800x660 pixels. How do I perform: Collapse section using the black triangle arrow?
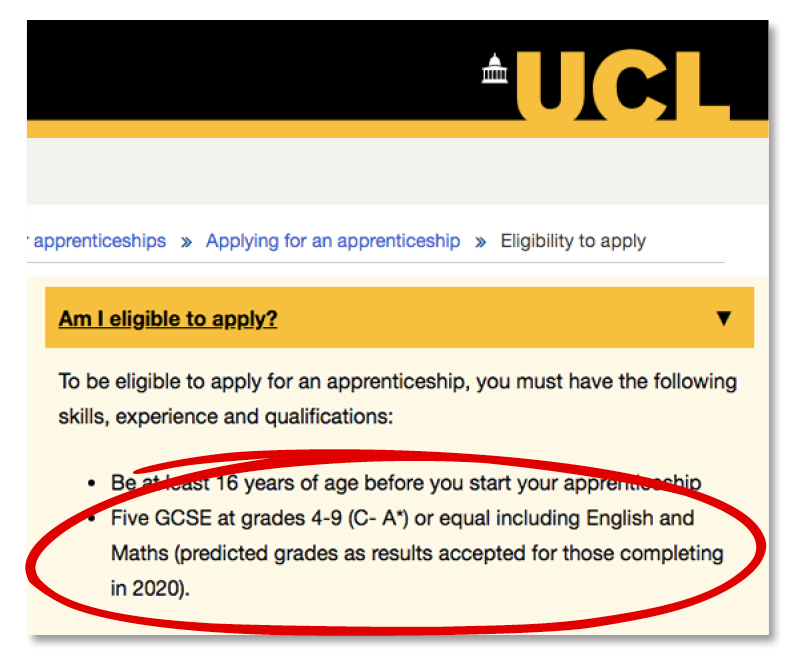point(723,318)
